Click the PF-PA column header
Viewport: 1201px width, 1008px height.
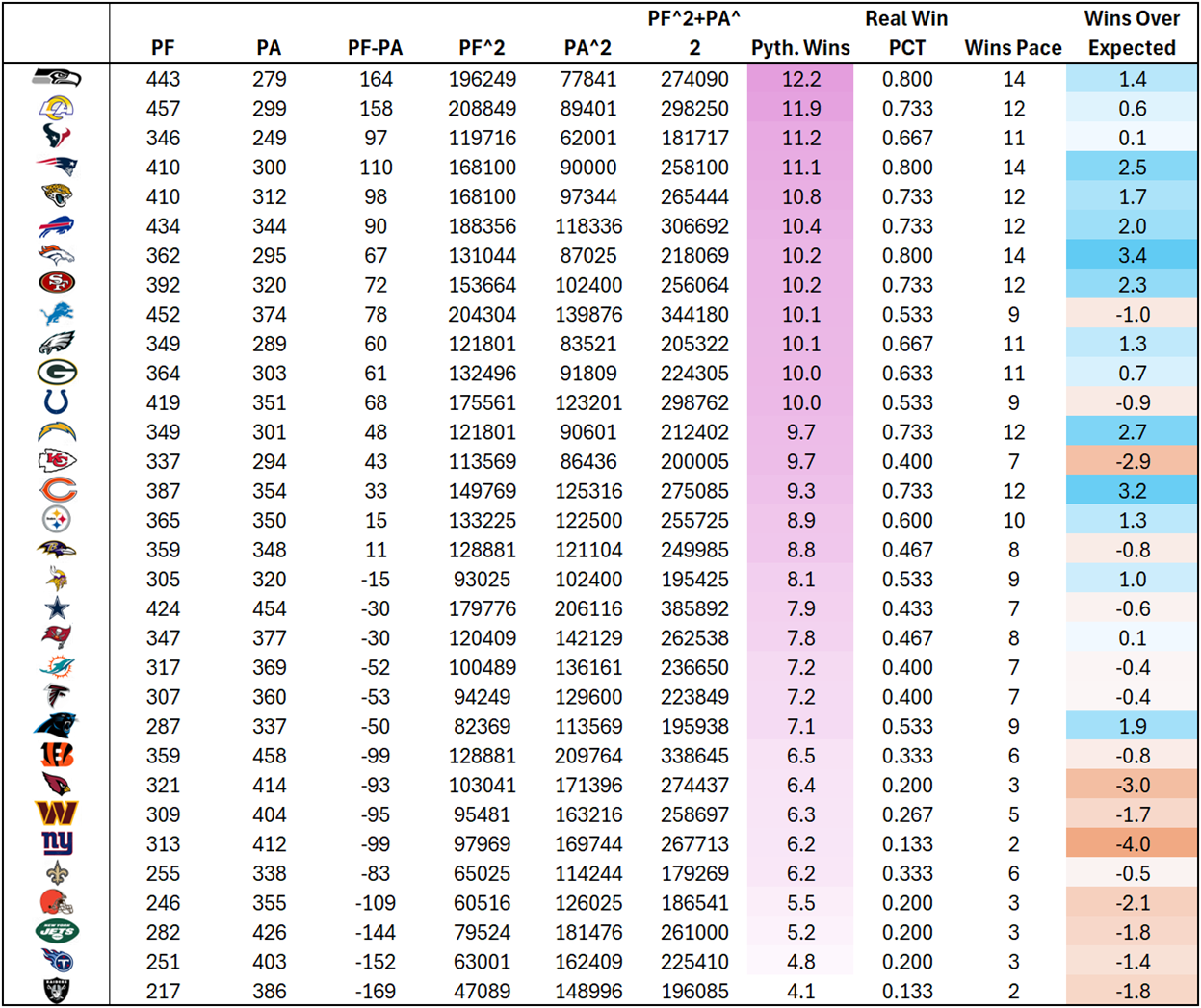point(375,48)
